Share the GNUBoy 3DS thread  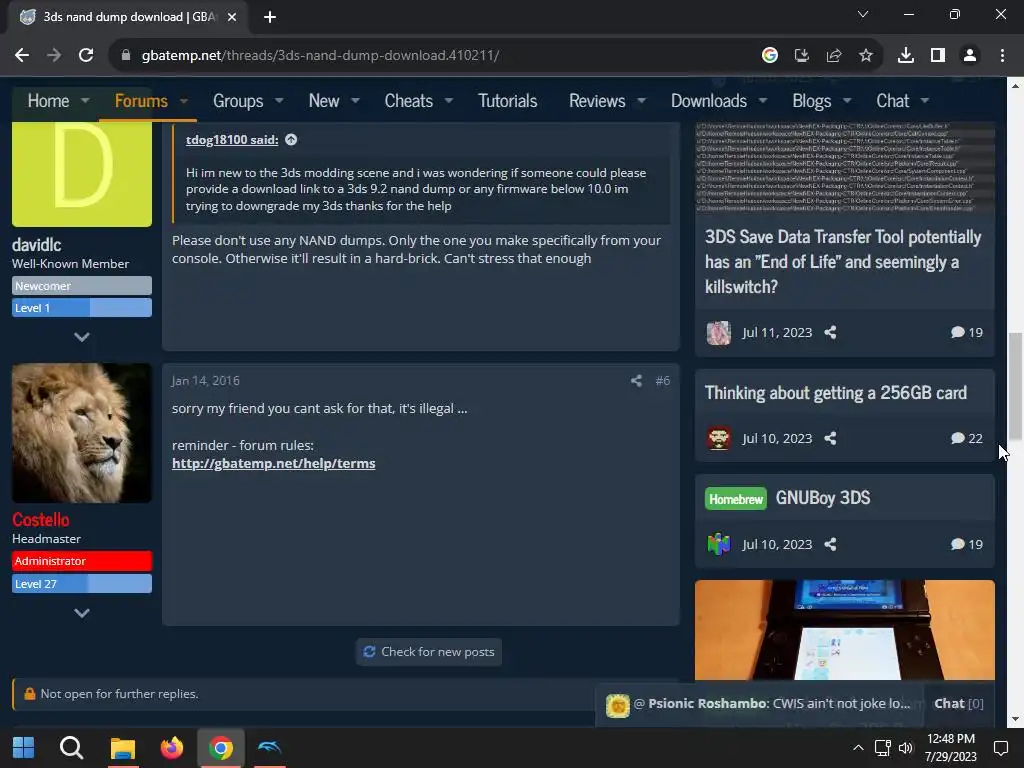[830, 544]
